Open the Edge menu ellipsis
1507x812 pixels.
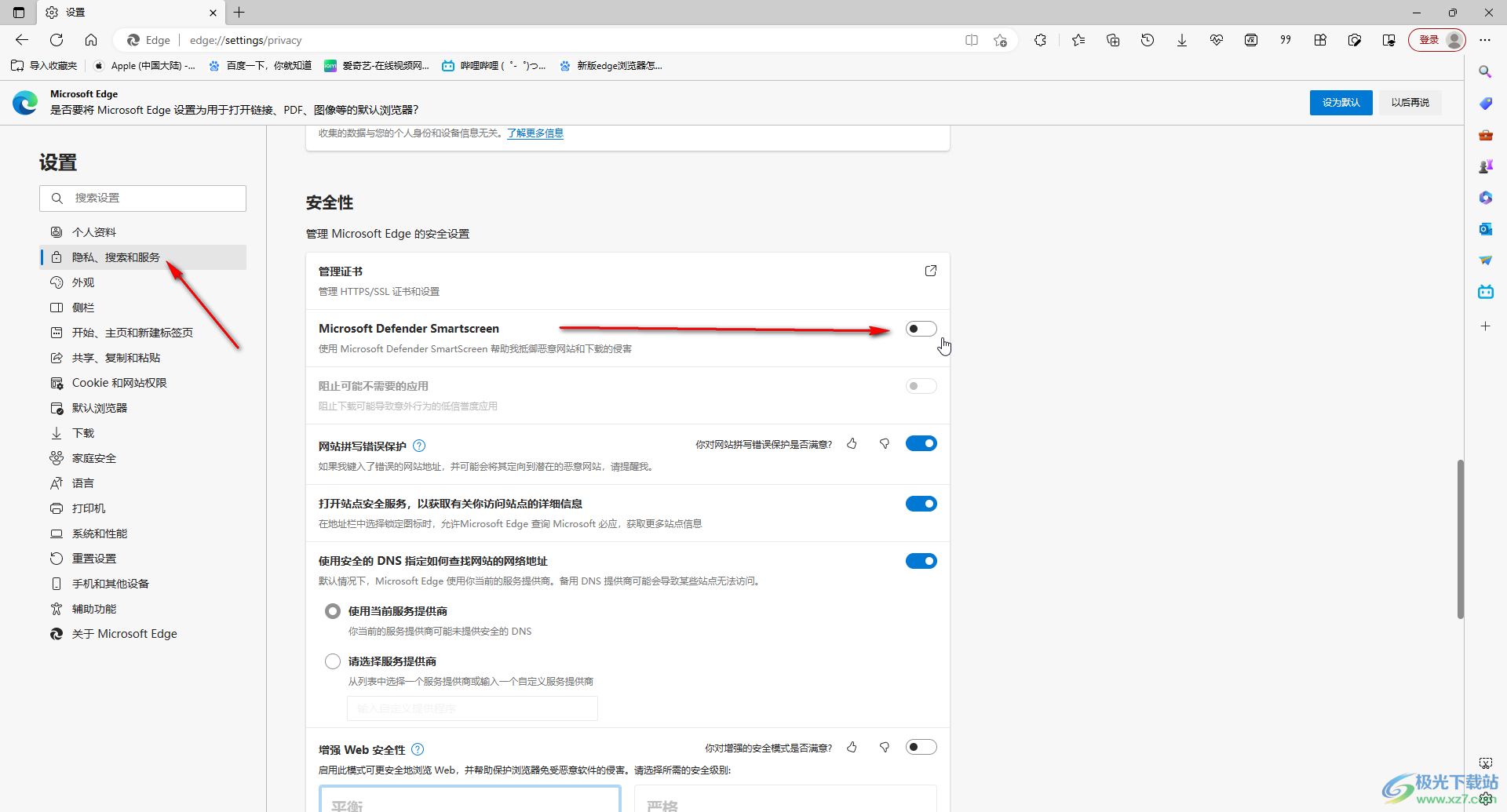pos(1485,40)
